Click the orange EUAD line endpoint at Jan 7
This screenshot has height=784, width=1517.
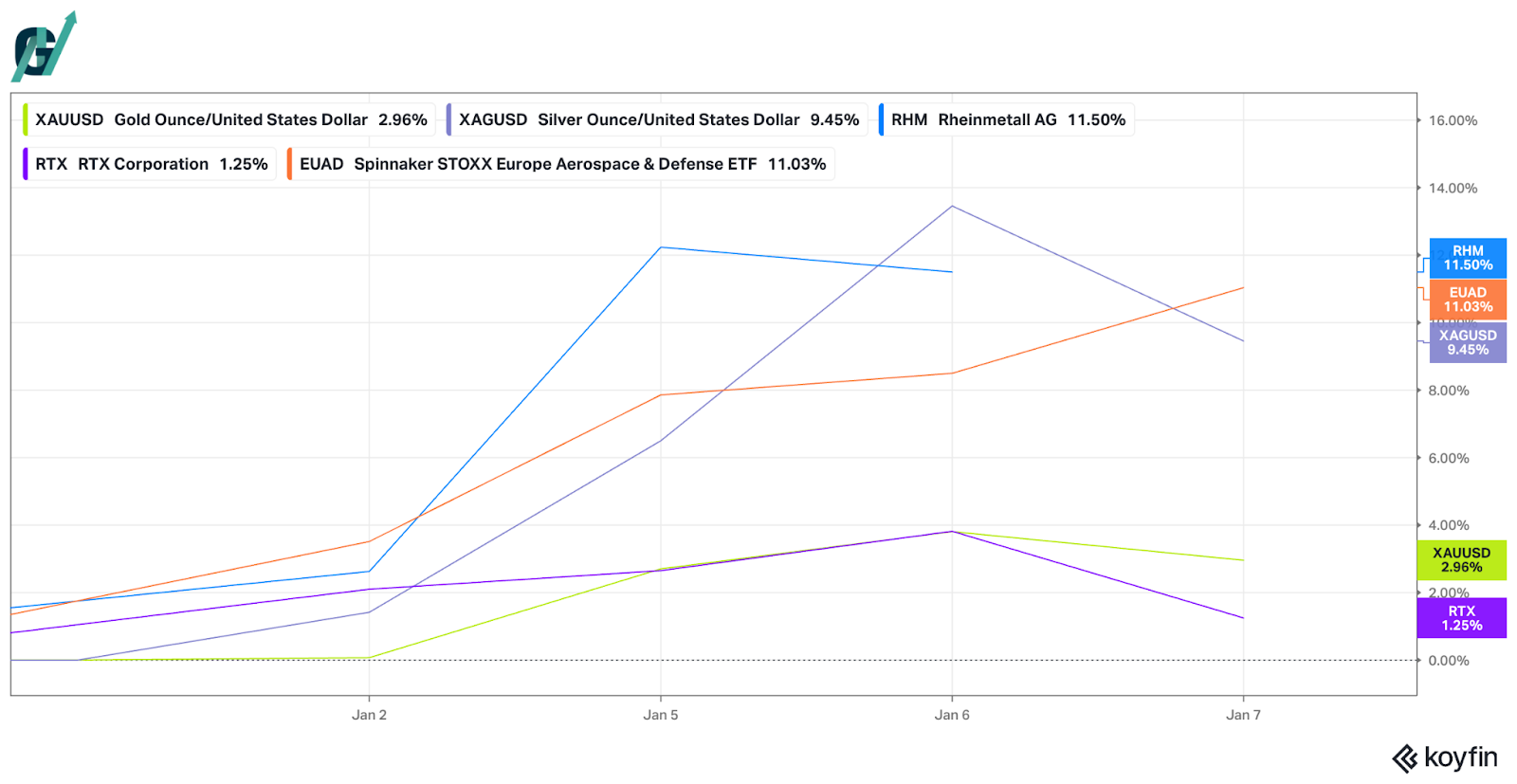click(x=1243, y=288)
